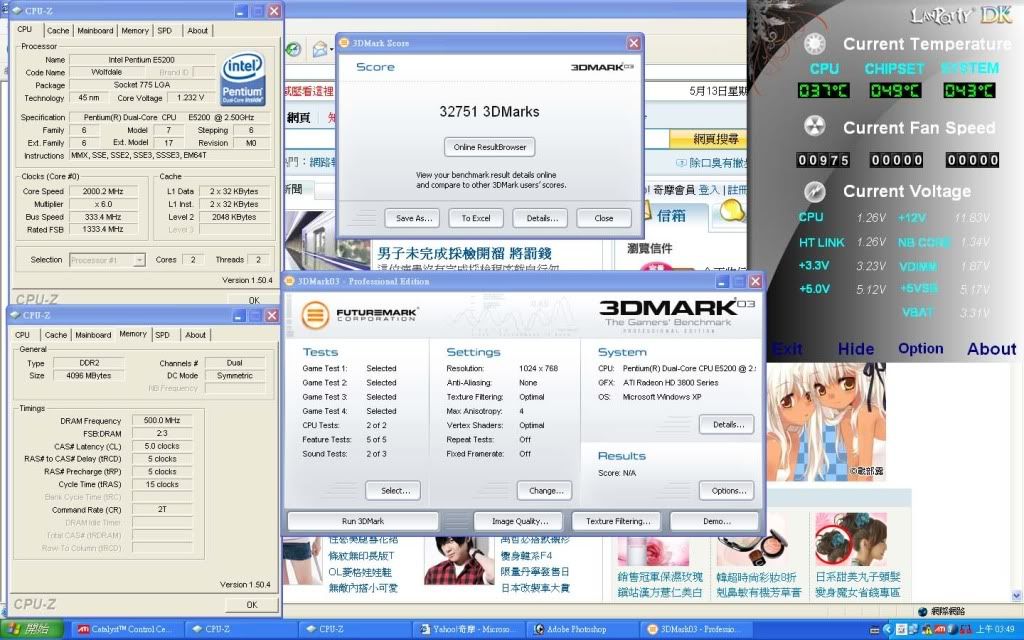Click Save As button in 3DMark Score
Viewport: 1024px width, 640px height.
(x=414, y=218)
